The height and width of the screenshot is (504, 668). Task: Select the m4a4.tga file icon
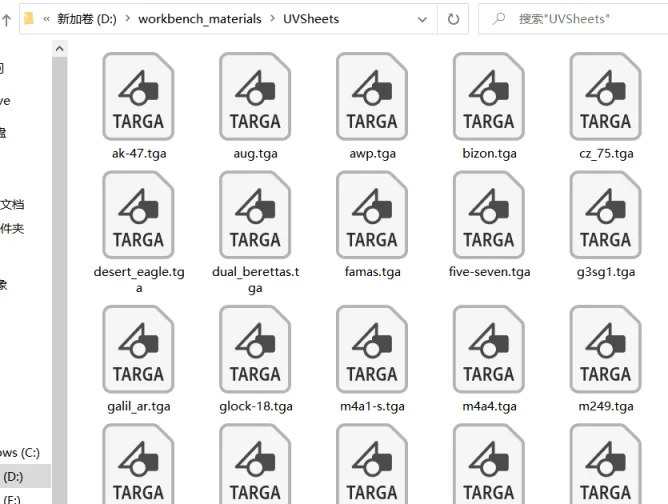[x=489, y=349]
